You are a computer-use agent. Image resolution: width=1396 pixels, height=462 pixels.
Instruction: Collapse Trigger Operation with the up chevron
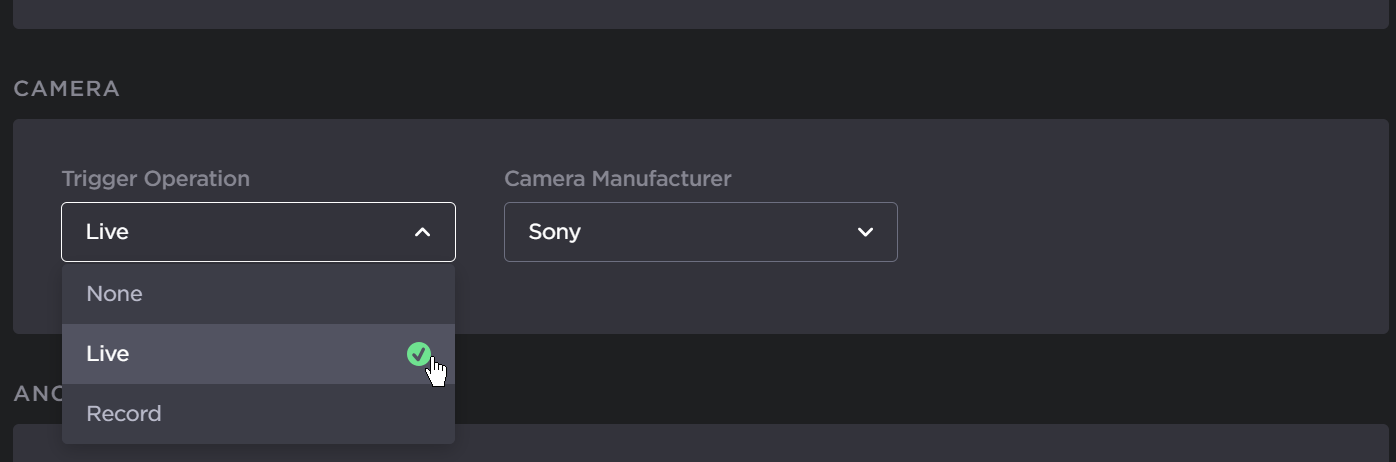[423, 232]
